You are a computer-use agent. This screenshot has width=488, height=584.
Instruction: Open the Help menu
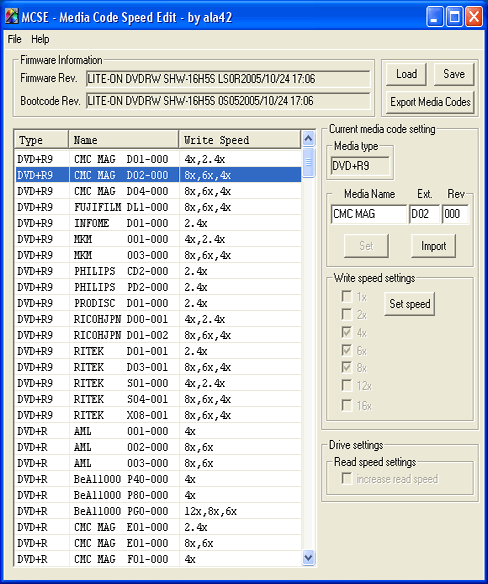click(x=40, y=39)
